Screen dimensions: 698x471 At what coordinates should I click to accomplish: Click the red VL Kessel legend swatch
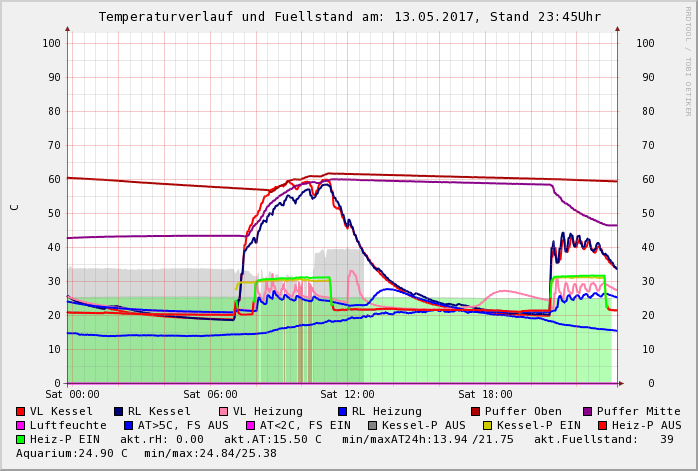21,411
